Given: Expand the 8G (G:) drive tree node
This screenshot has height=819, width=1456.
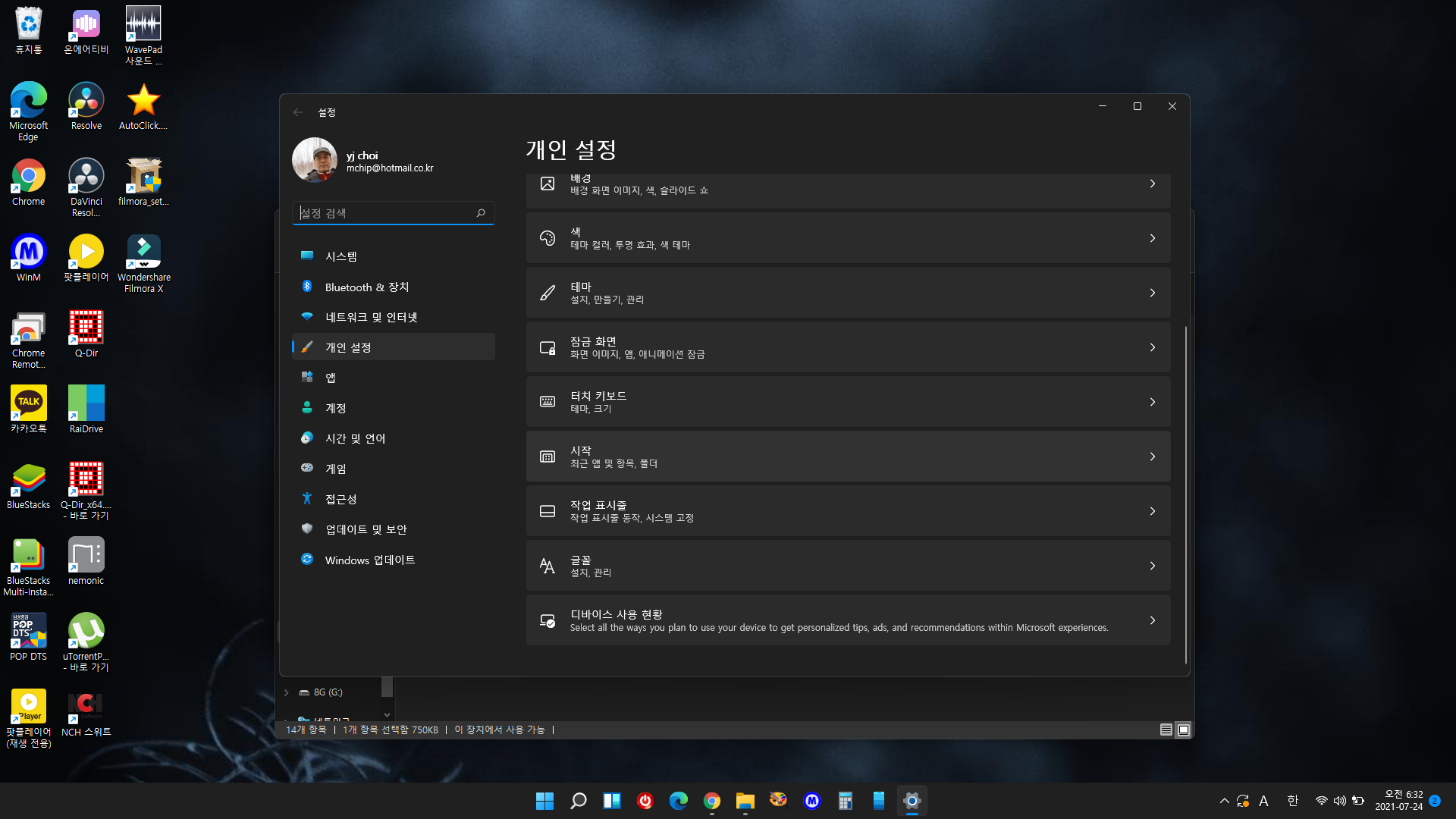Looking at the screenshot, I should point(286,692).
